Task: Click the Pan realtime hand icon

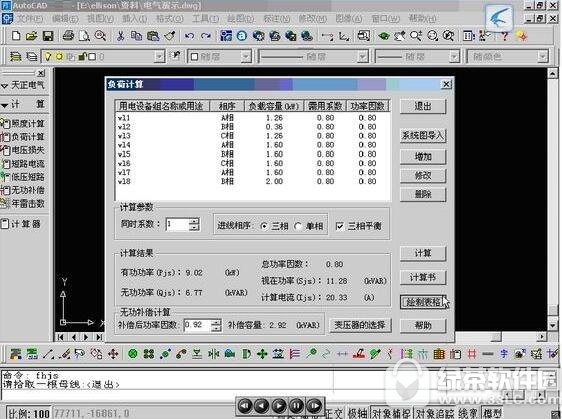Action: pyautogui.click(x=399, y=36)
